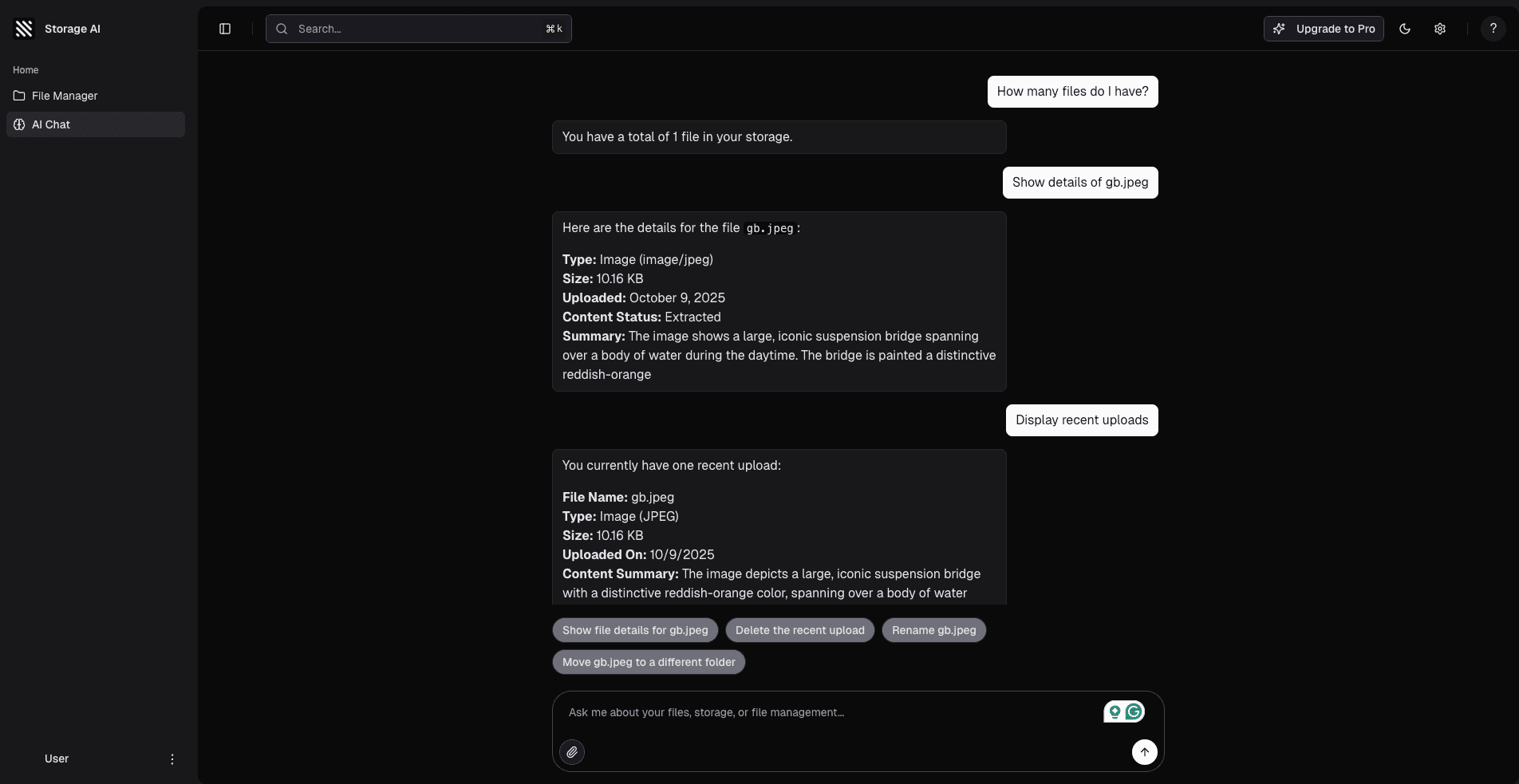Click the Storage AI logo icon
The width and height of the screenshot is (1519, 784).
tap(24, 29)
